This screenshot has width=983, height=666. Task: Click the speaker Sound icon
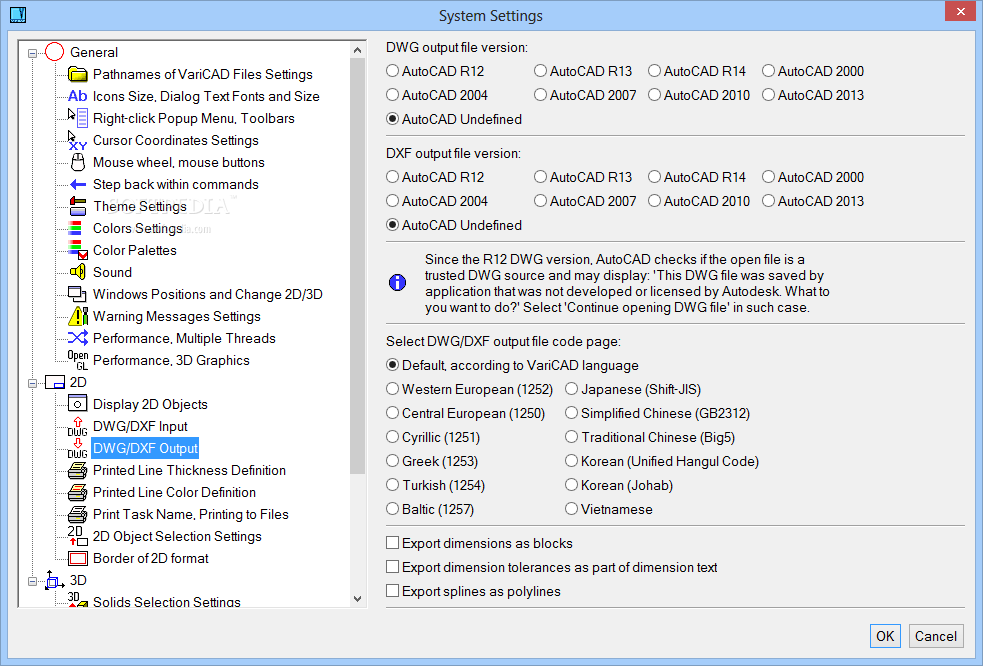coord(78,272)
